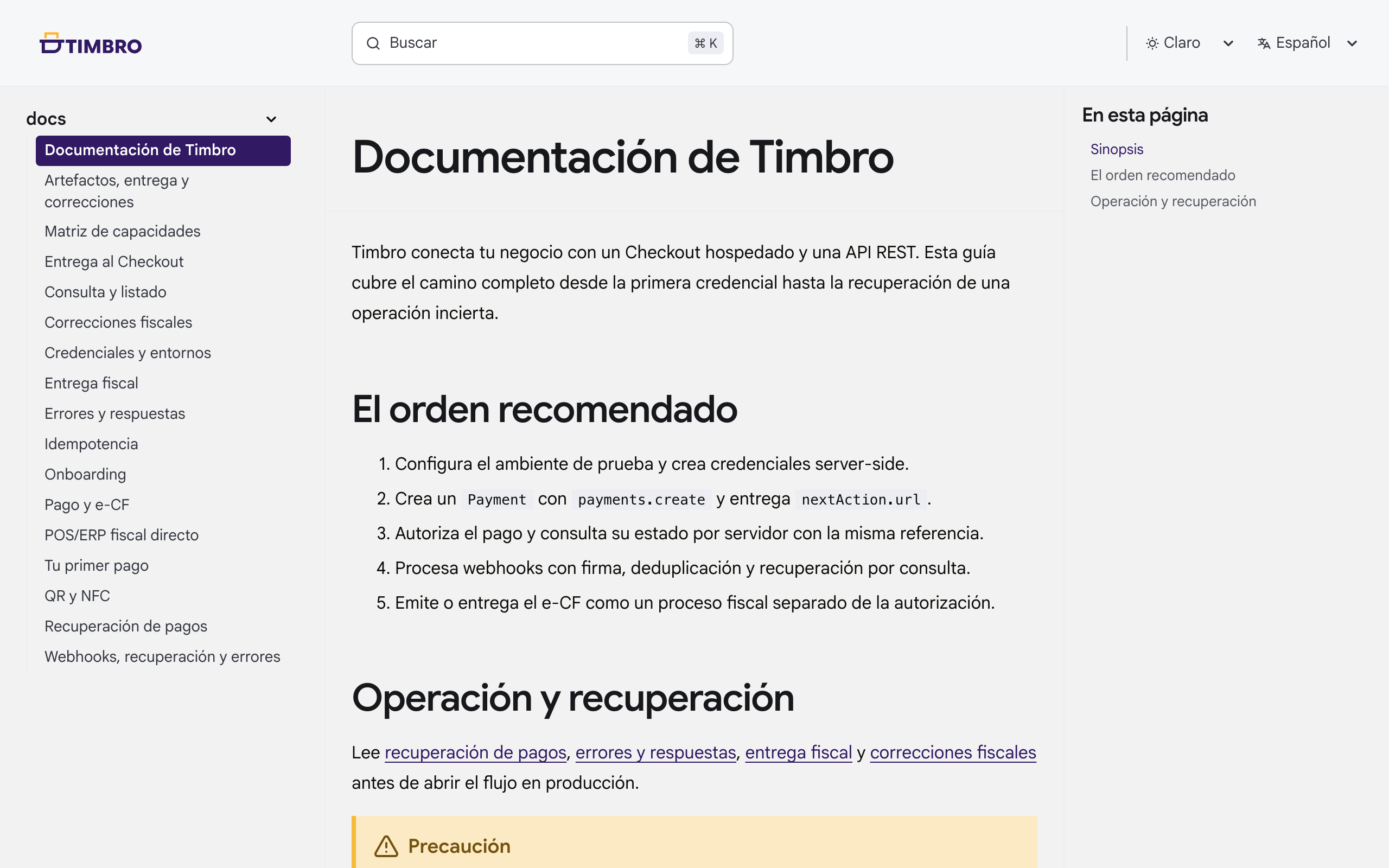Click the Precaución callout title
The height and width of the screenshot is (868, 1389).
click(x=459, y=846)
